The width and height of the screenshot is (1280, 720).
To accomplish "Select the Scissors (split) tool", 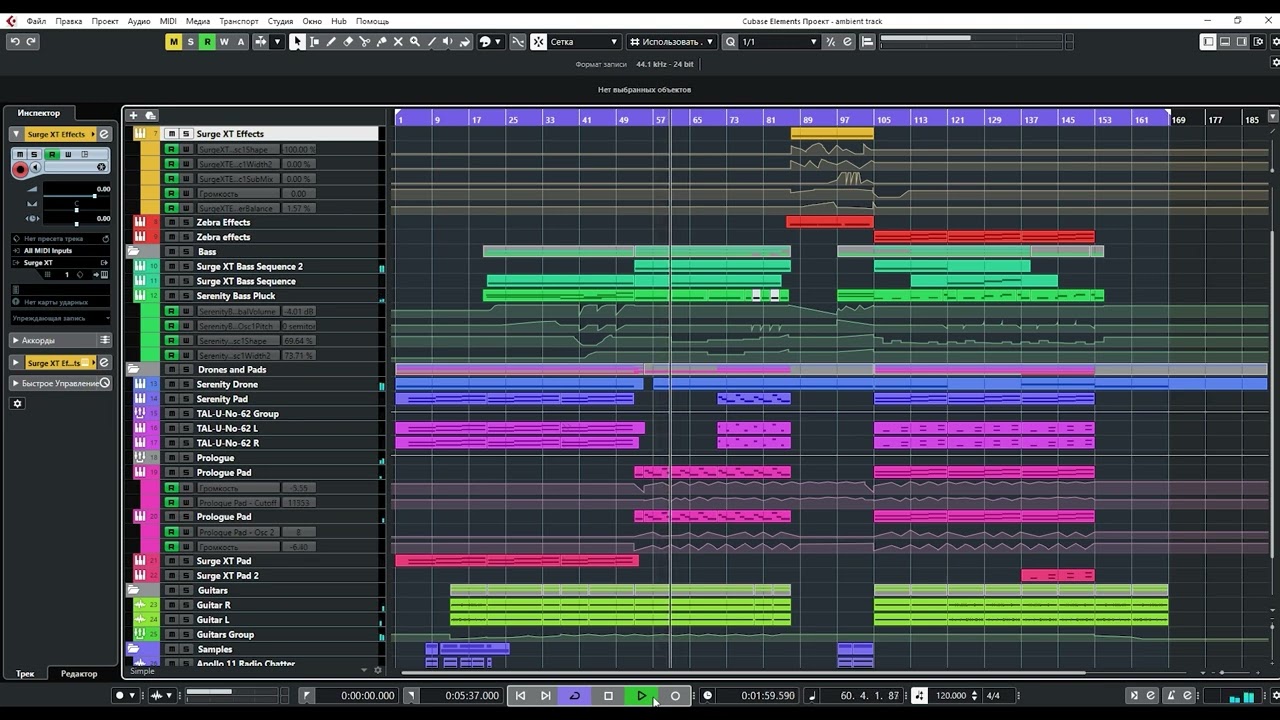I will [365, 42].
